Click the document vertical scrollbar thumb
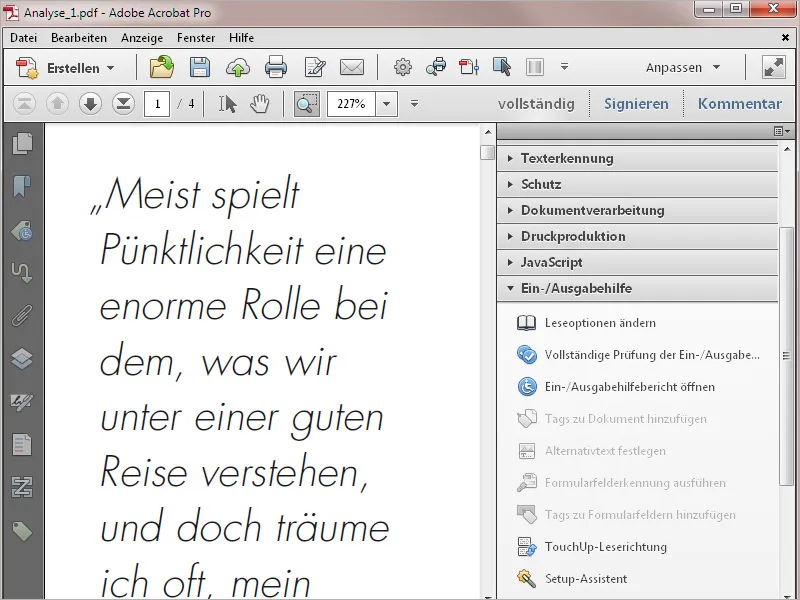 [x=488, y=152]
